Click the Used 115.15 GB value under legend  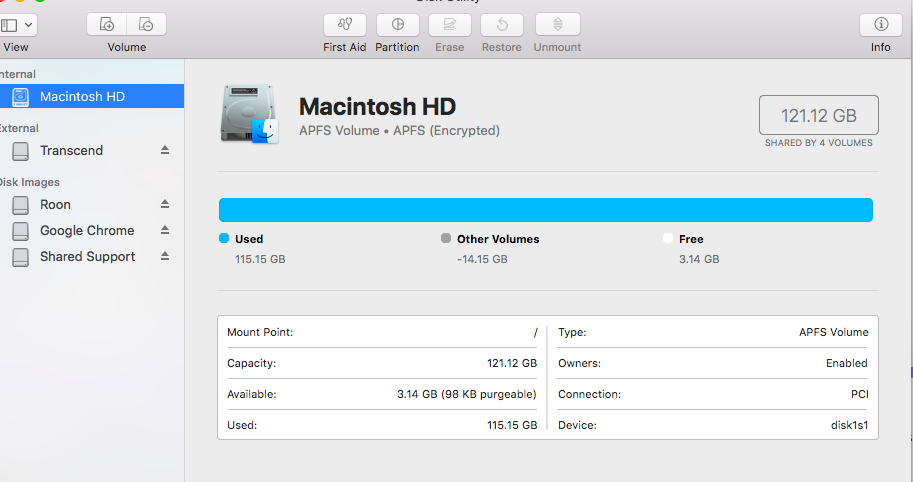tap(260, 259)
